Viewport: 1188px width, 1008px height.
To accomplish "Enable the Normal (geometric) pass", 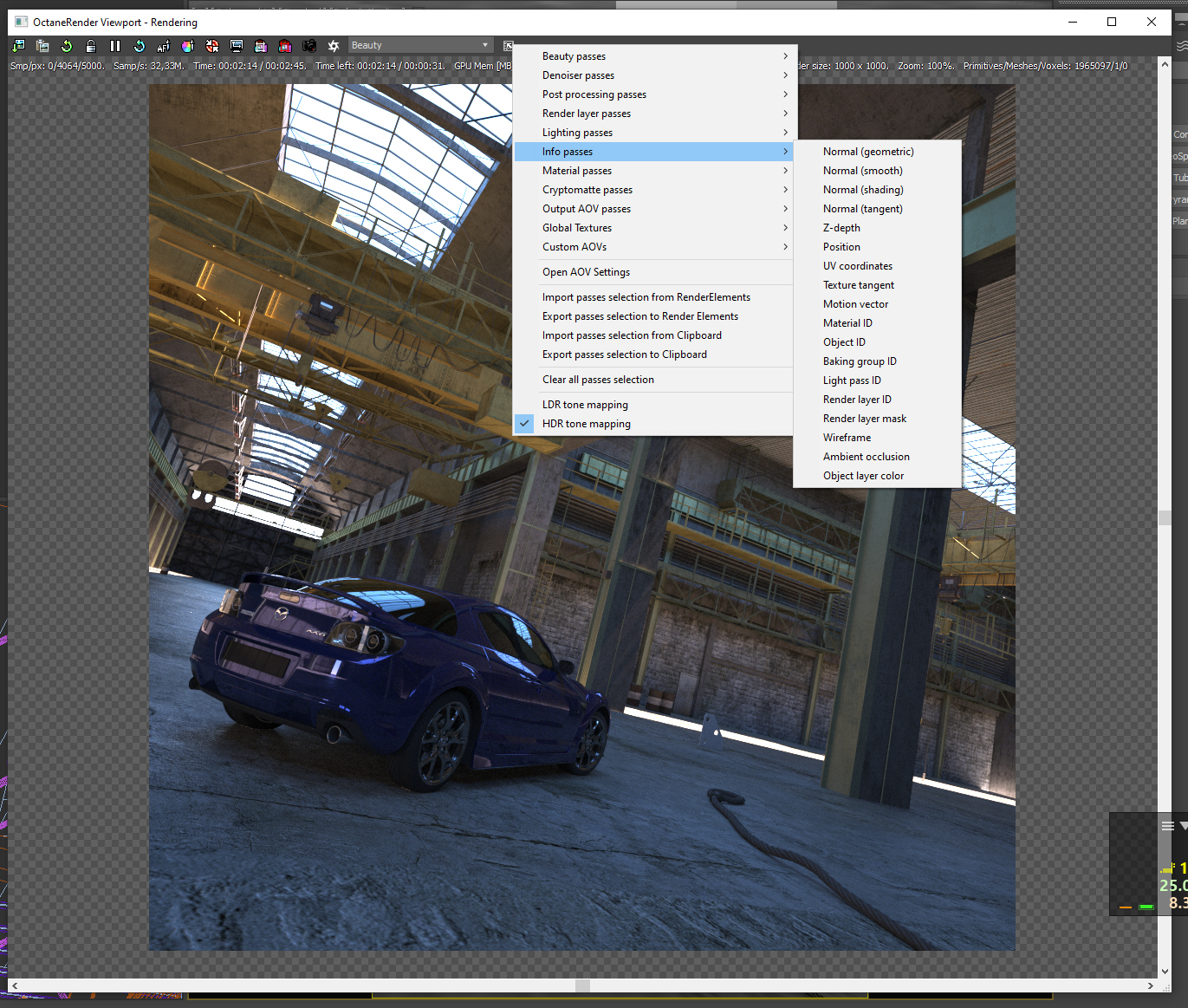I will pos(878,152).
